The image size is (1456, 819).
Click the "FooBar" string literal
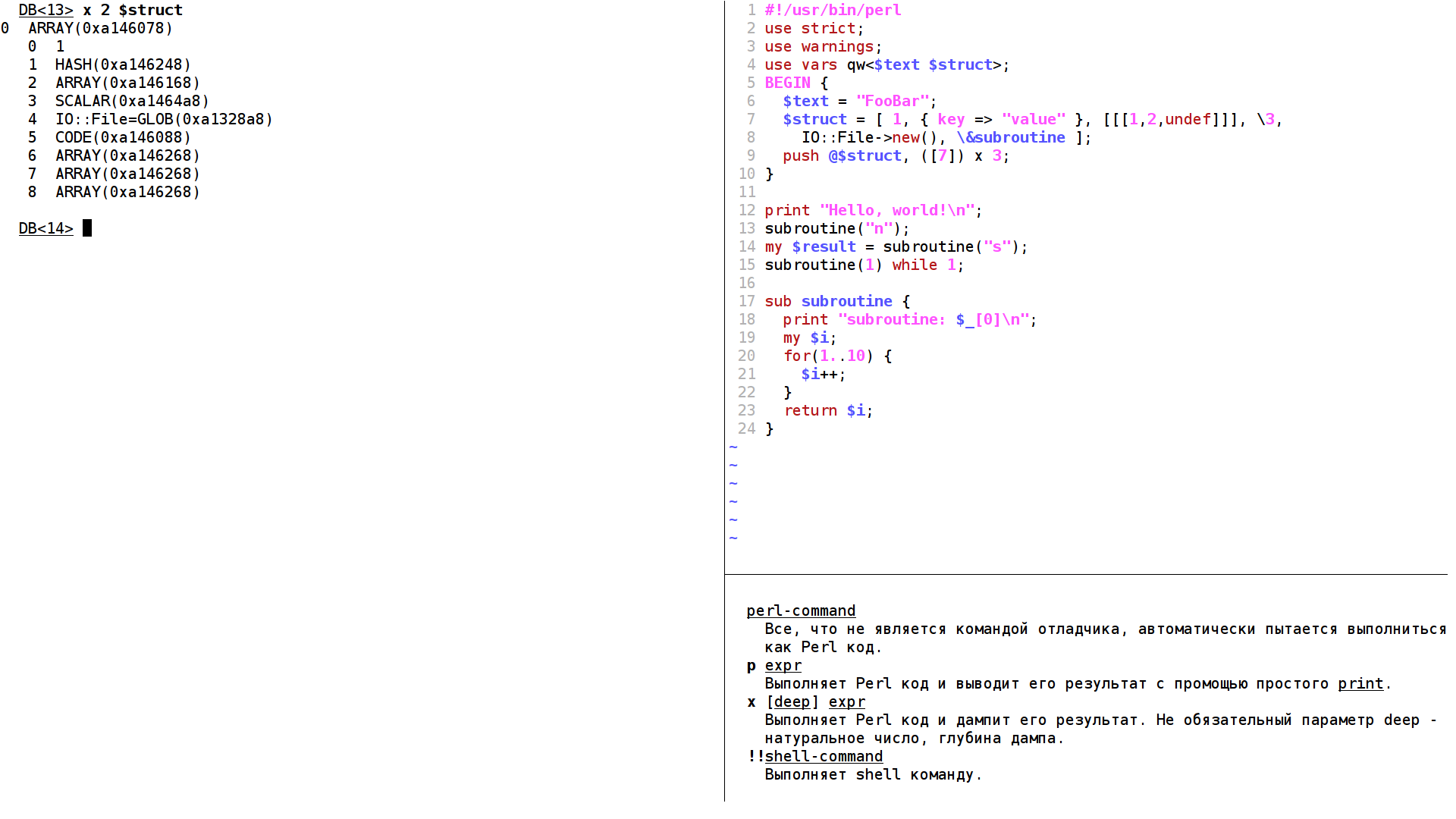pos(893,101)
